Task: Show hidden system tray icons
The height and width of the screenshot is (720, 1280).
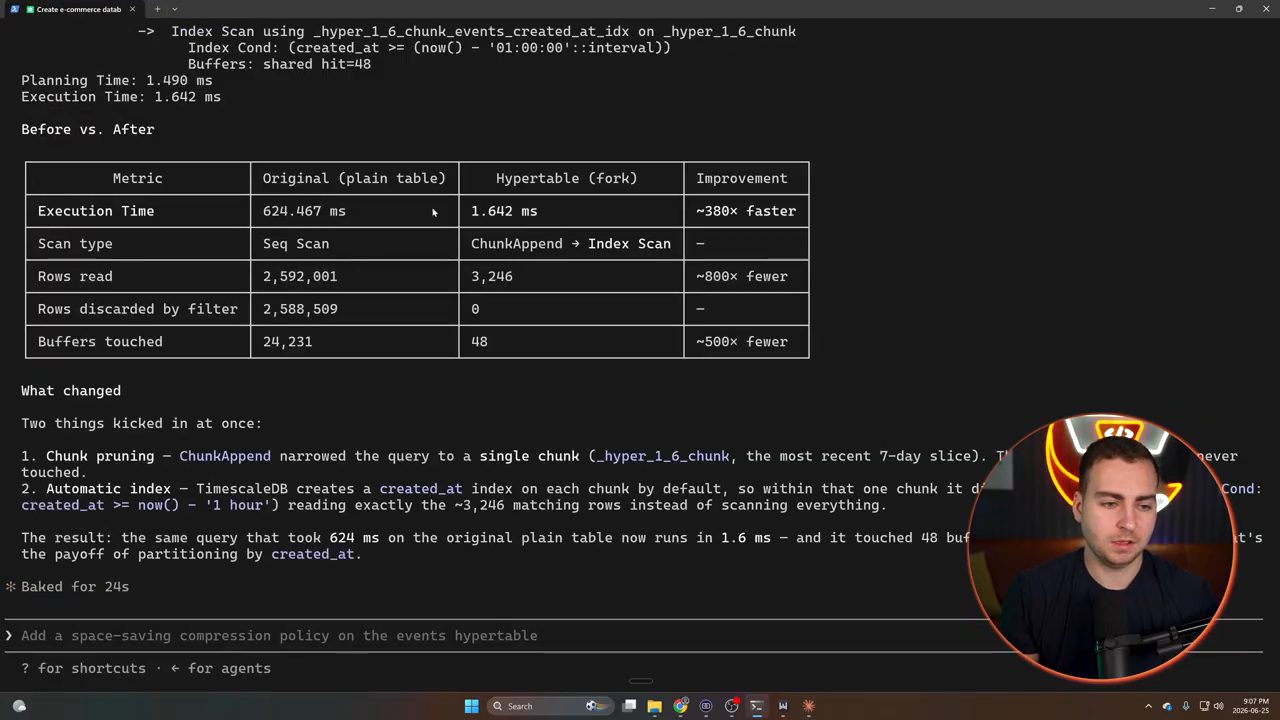Action: click(1148, 706)
